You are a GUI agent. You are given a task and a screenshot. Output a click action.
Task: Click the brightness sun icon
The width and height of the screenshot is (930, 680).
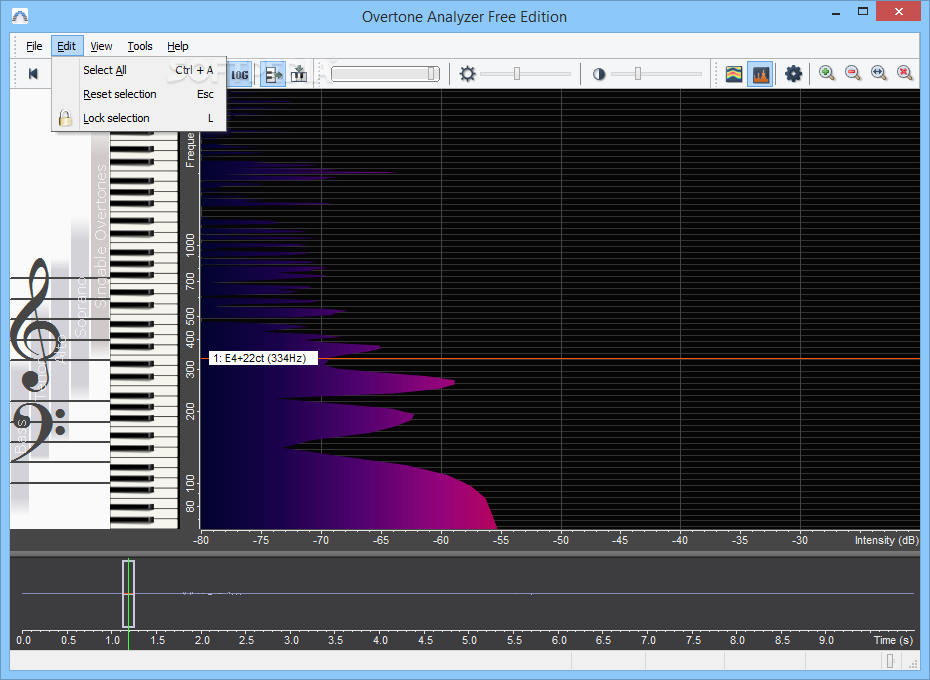coord(467,74)
